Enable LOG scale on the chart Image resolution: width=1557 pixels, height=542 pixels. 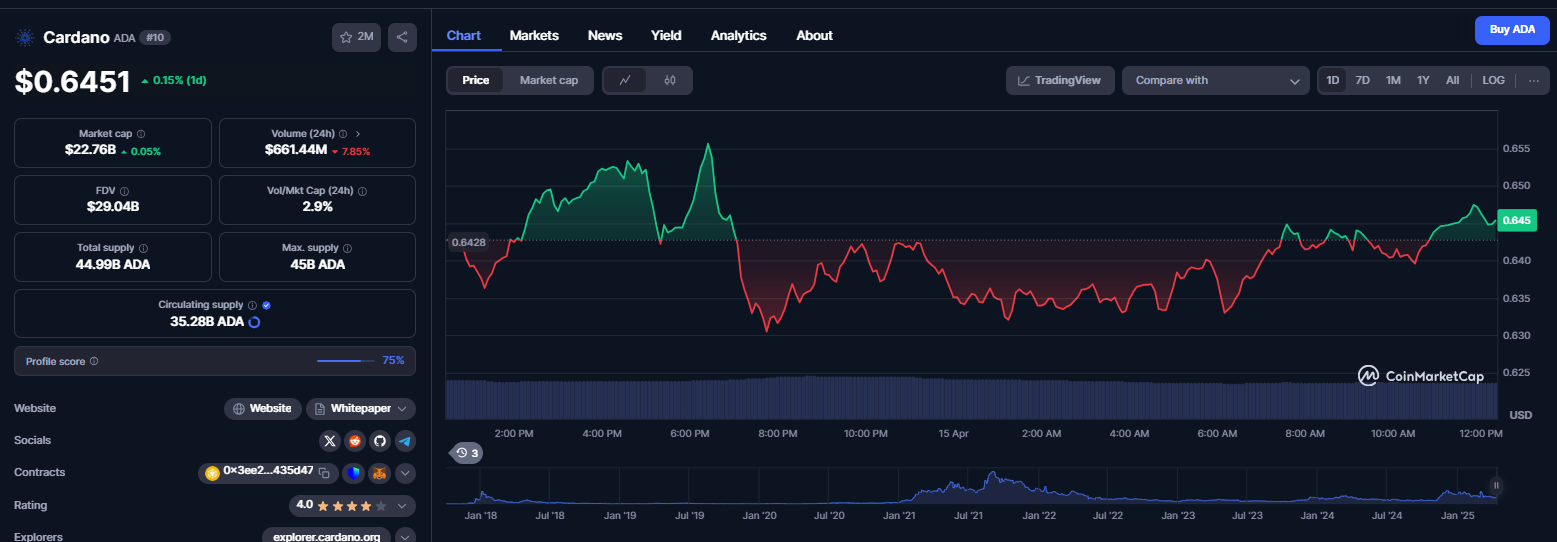[x=1493, y=80]
